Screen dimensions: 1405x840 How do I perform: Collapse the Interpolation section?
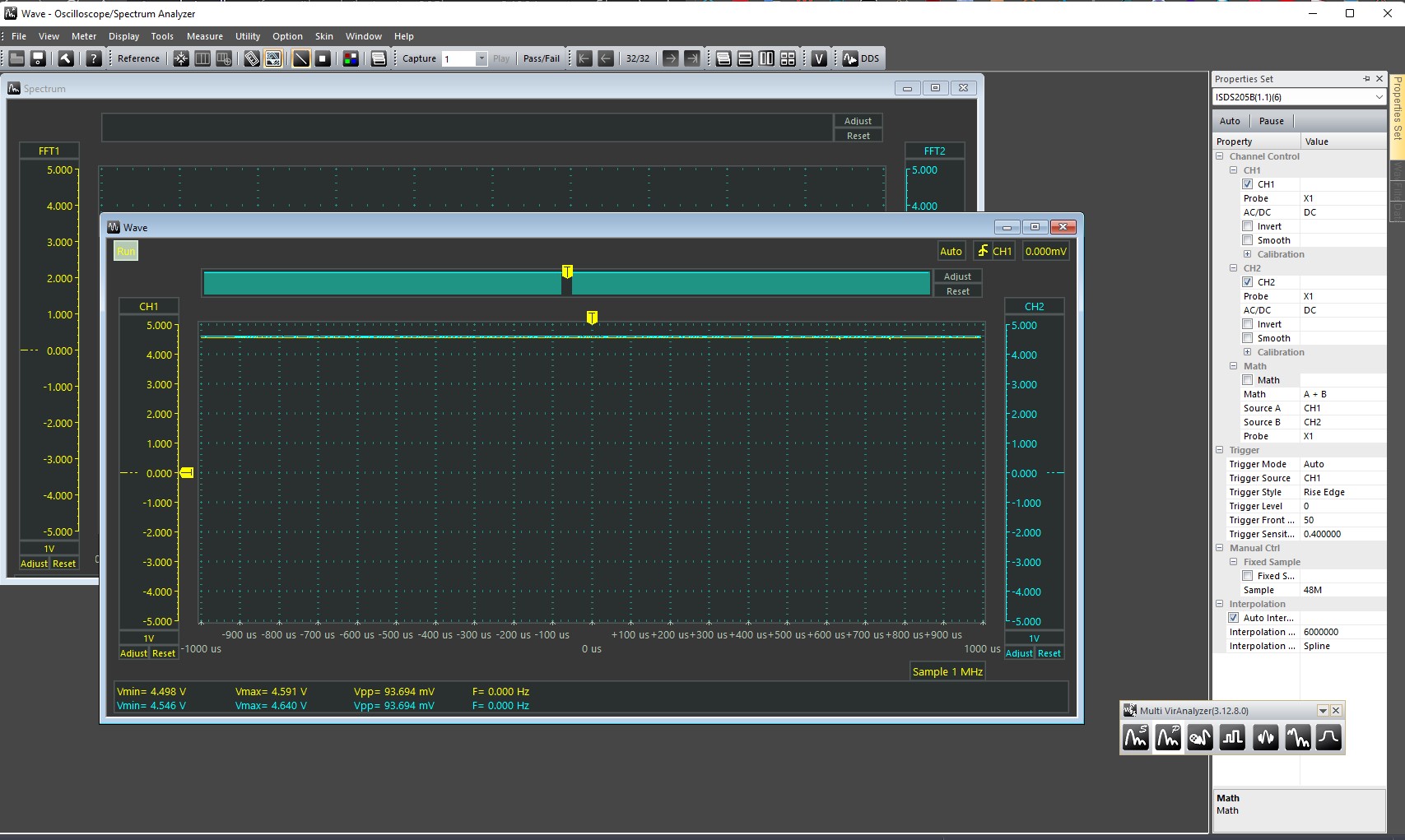click(x=1220, y=604)
